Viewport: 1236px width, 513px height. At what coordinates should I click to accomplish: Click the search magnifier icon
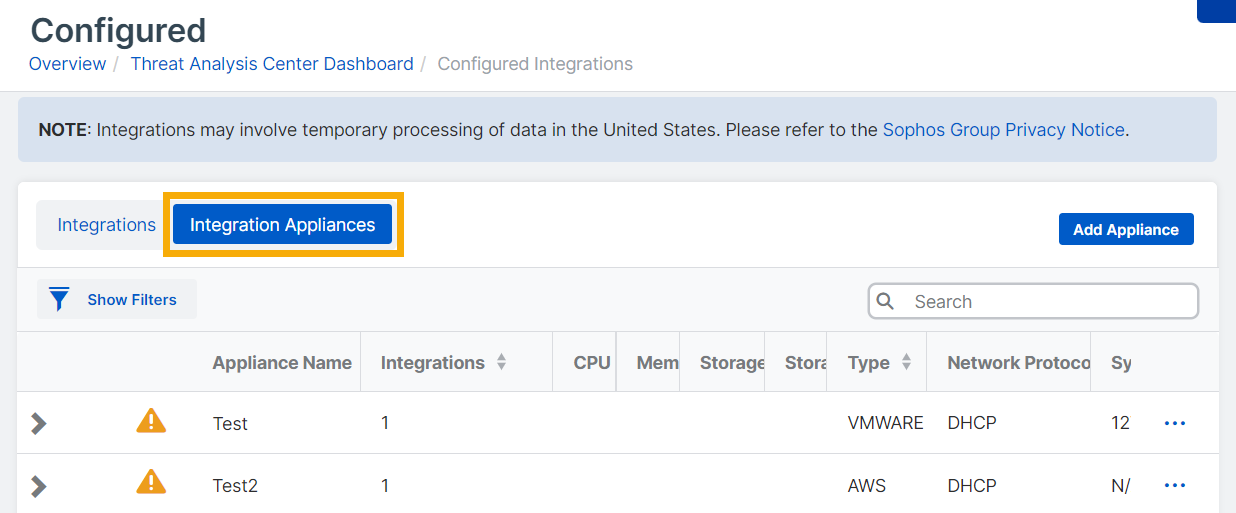[885, 301]
